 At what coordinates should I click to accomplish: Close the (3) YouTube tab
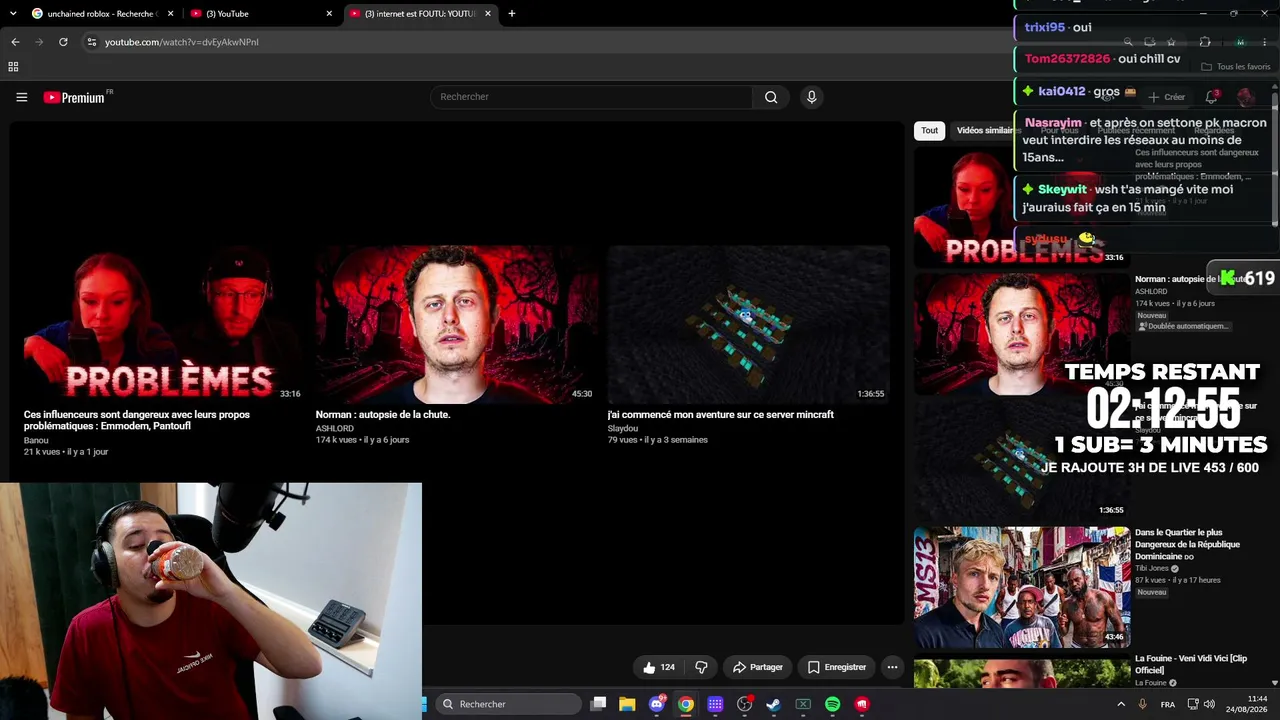coord(329,14)
